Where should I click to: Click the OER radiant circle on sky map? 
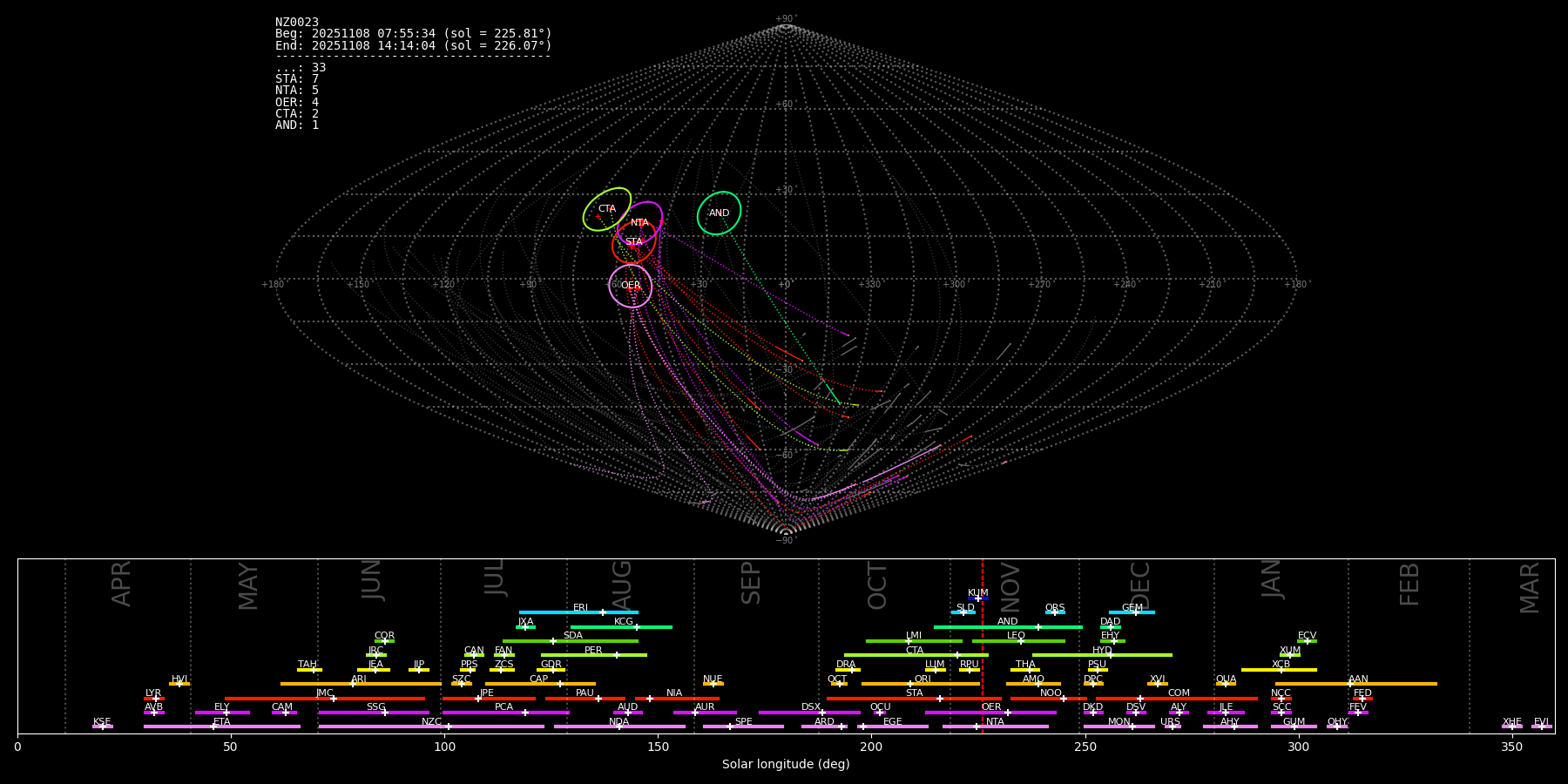(x=630, y=286)
